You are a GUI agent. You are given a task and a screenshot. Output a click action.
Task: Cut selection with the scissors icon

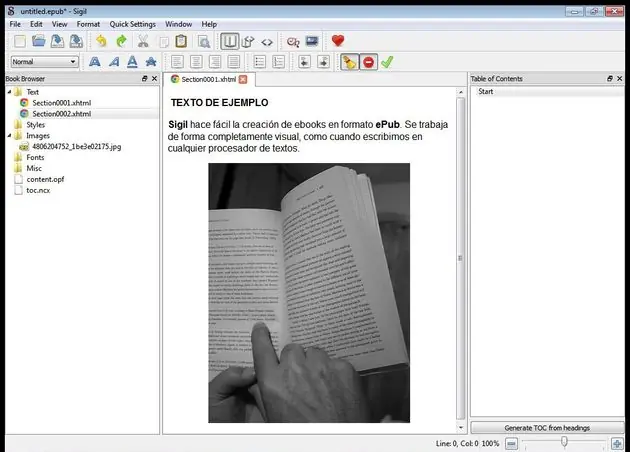[x=143, y=41]
